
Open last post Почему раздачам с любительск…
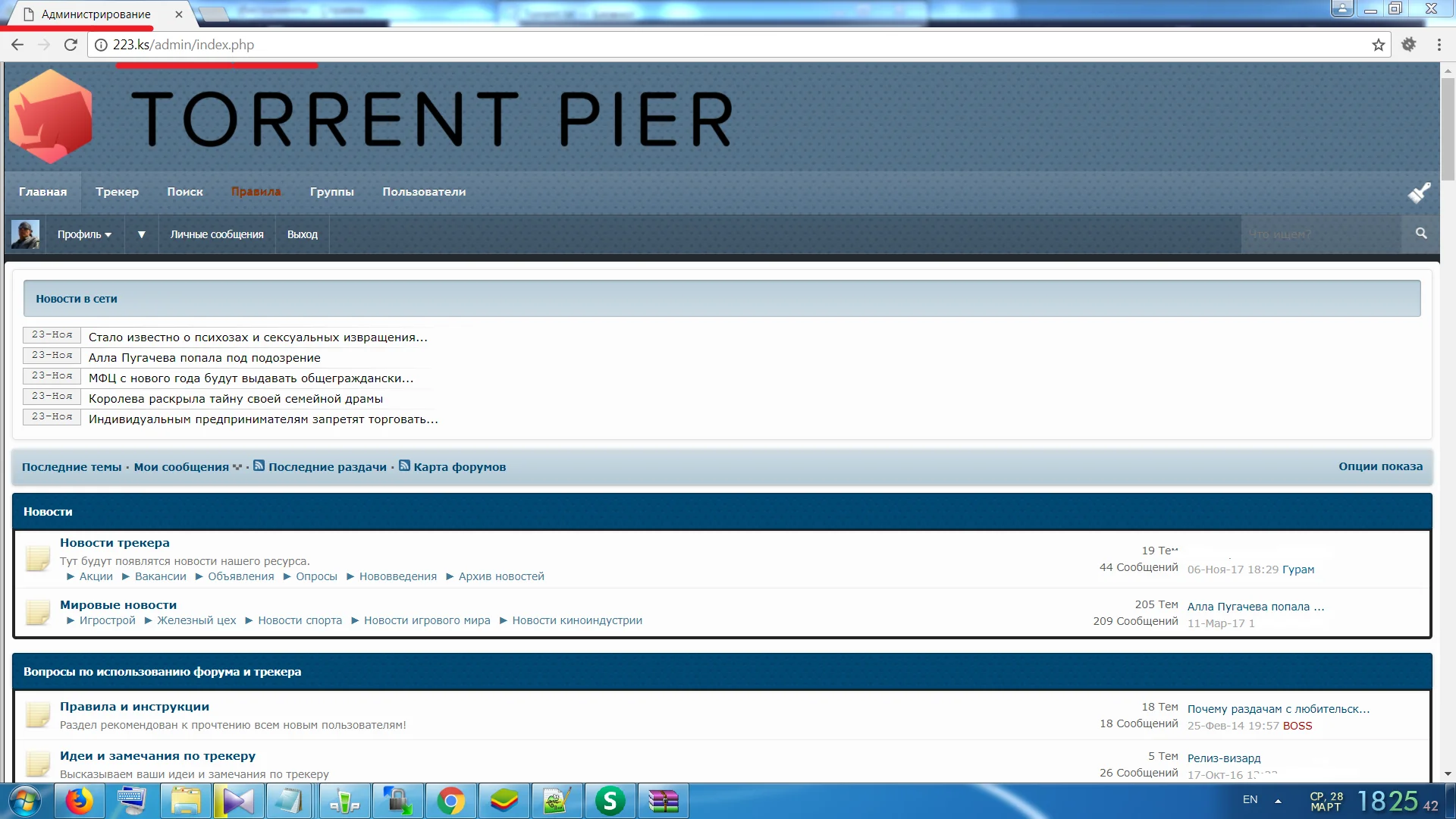1278,709
